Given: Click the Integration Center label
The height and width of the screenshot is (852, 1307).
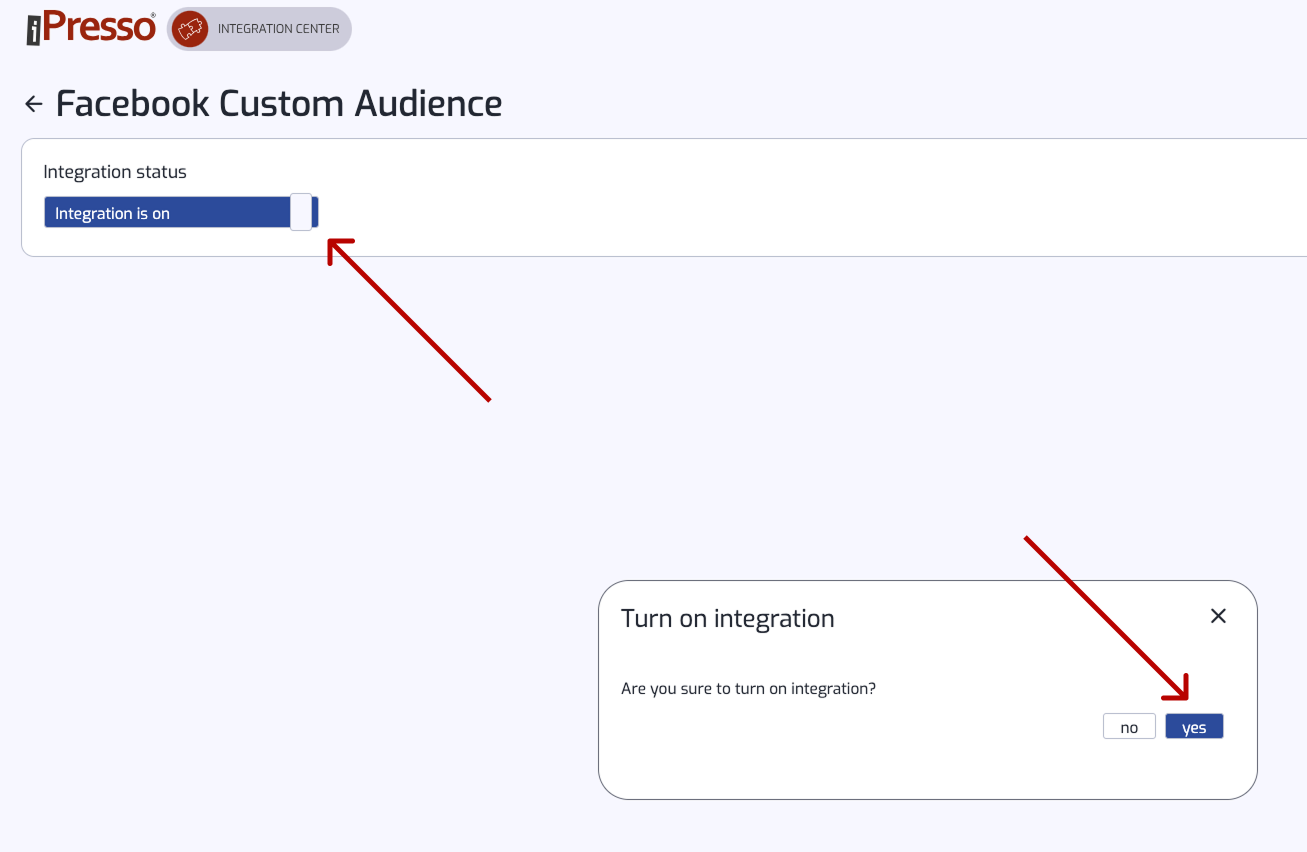Looking at the screenshot, I should pos(278,29).
